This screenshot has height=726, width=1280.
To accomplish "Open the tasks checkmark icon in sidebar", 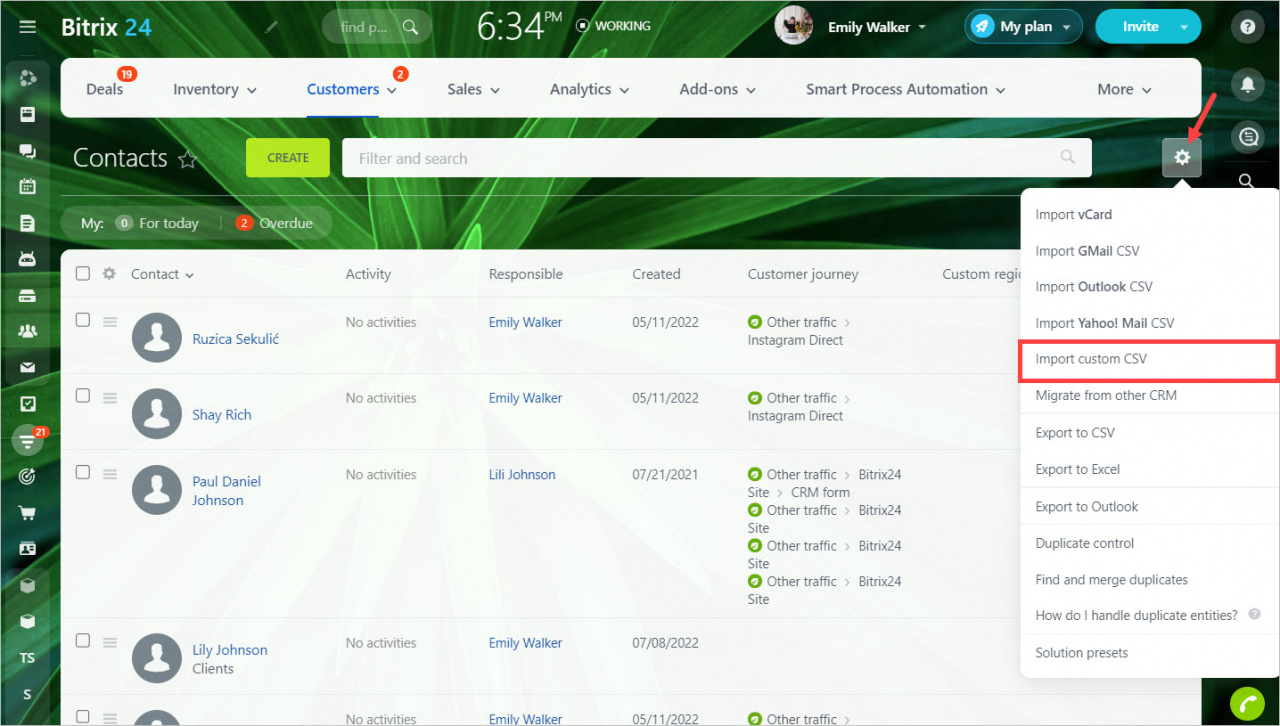I will point(28,404).
